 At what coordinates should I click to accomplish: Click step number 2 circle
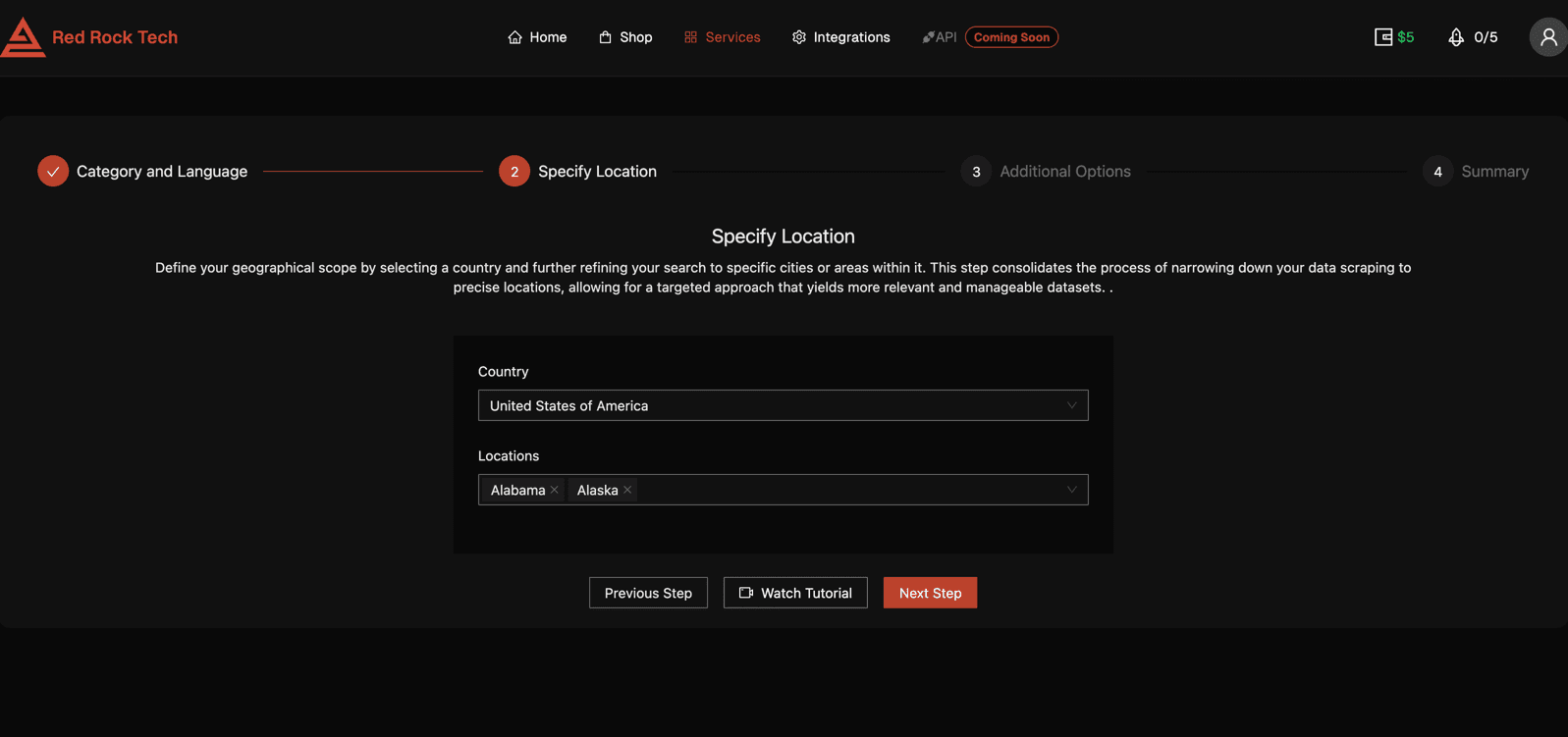(514, 171)
